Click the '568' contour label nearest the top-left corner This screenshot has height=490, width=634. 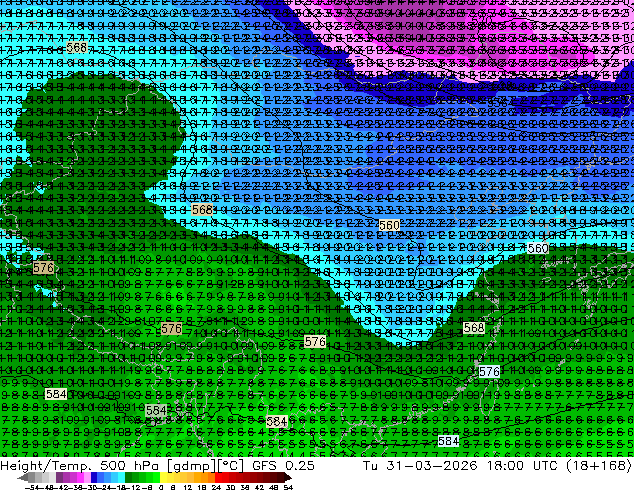(76, 48)
